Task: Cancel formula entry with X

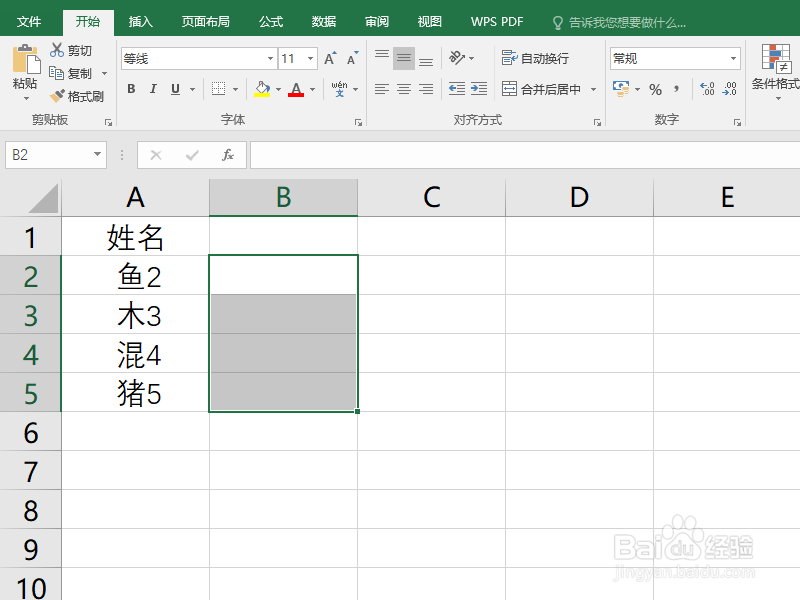Action: (x=156, y=155)
